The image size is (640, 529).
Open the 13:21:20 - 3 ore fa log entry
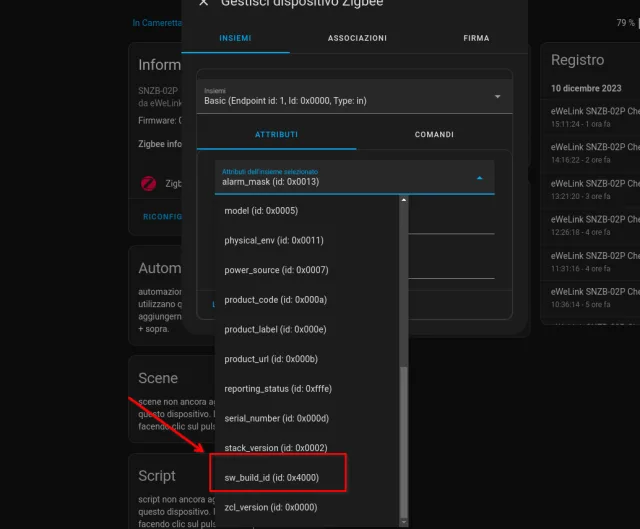click(595, 189)
